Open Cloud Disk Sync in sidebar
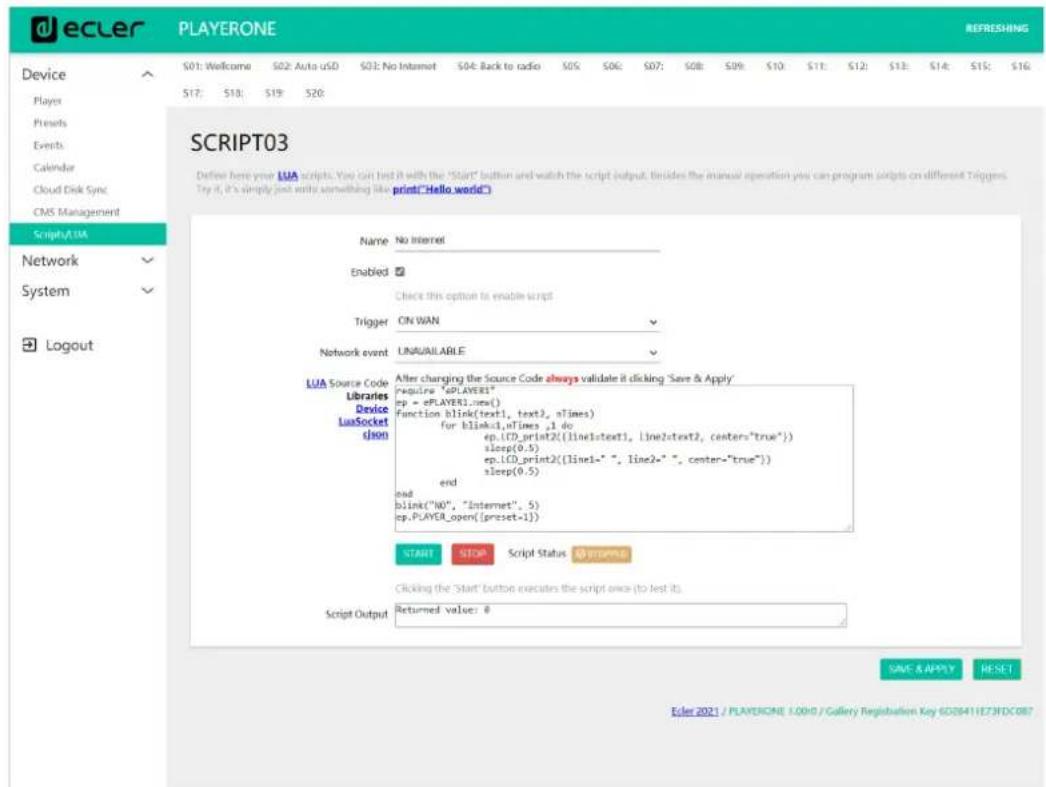1046x787 pixels. coord(70,189)
